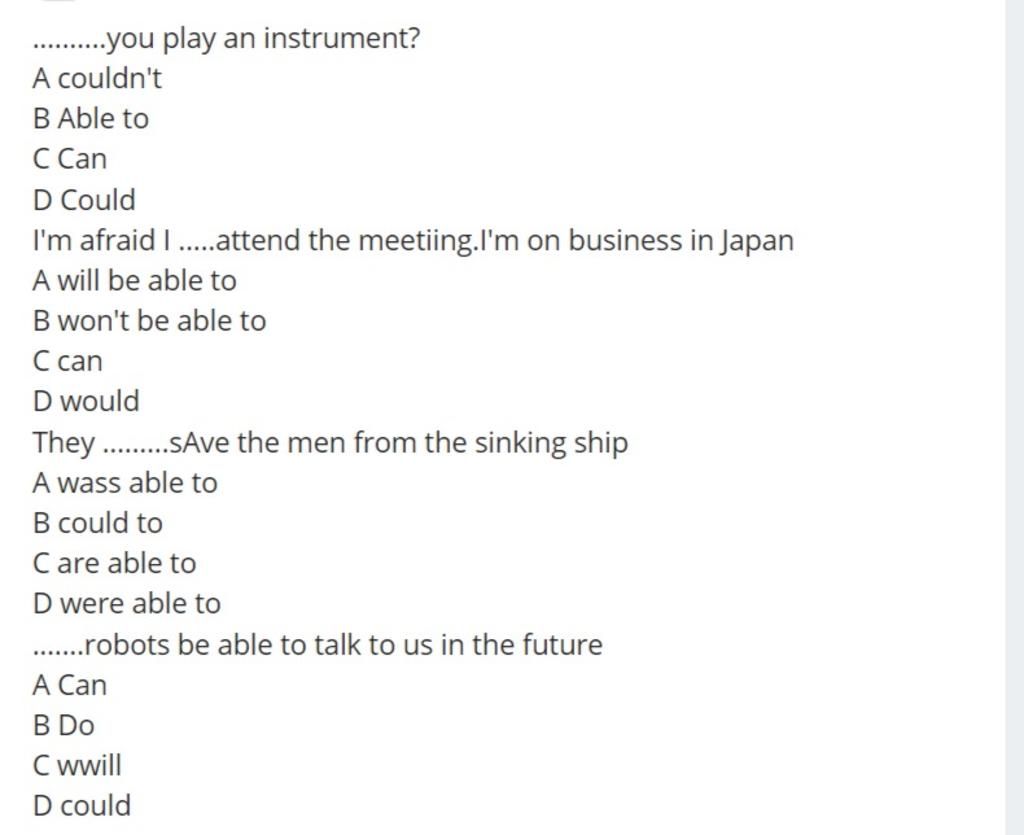Choose lowercase "D could" at bottom

coord(82,806)
